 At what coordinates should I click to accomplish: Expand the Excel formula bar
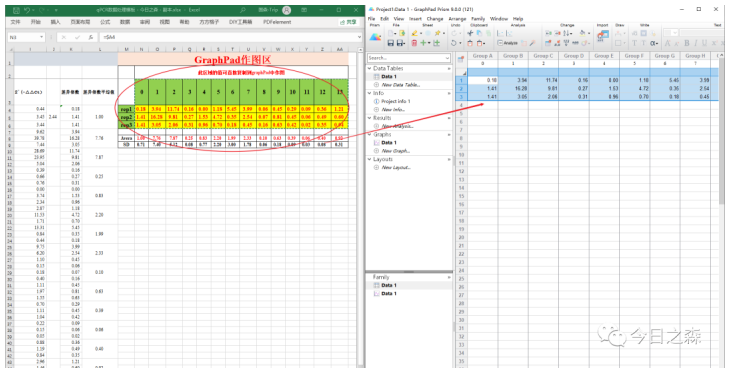[359, 37]
